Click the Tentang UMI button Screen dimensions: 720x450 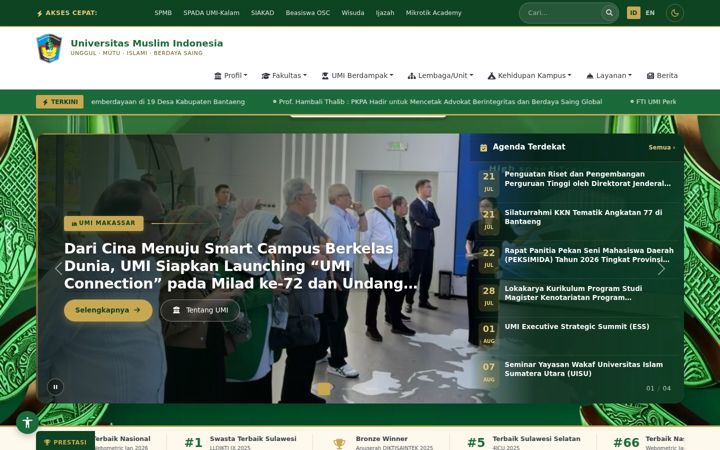(x=200, y=310)
